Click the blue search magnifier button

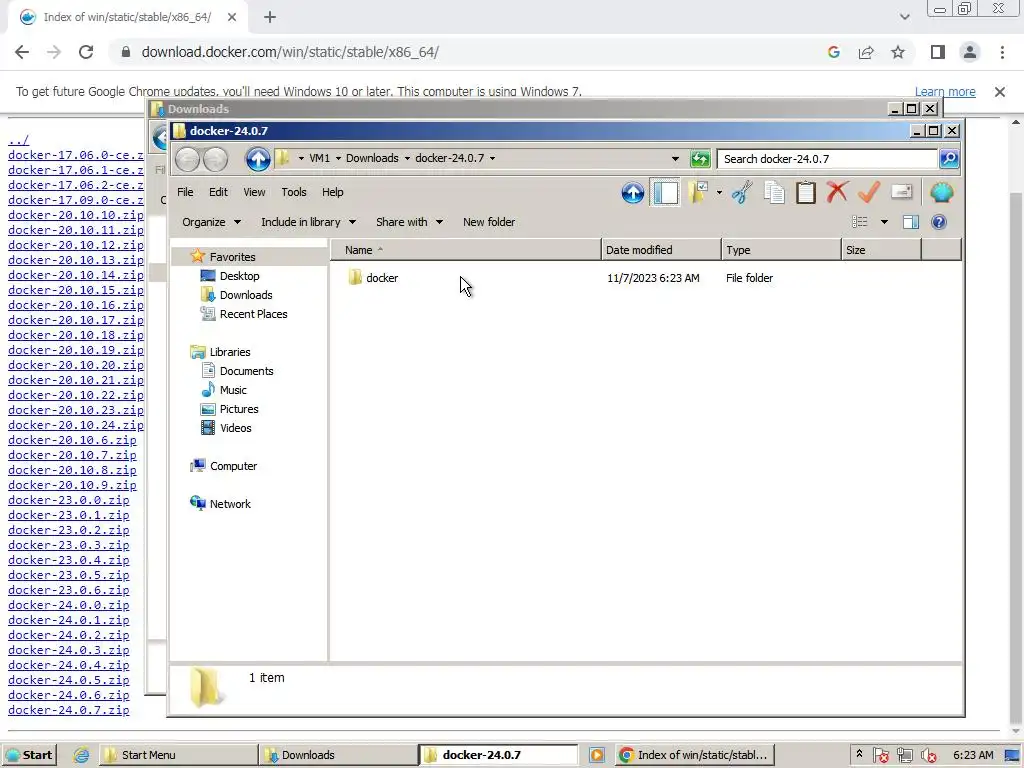pos(949,159)
